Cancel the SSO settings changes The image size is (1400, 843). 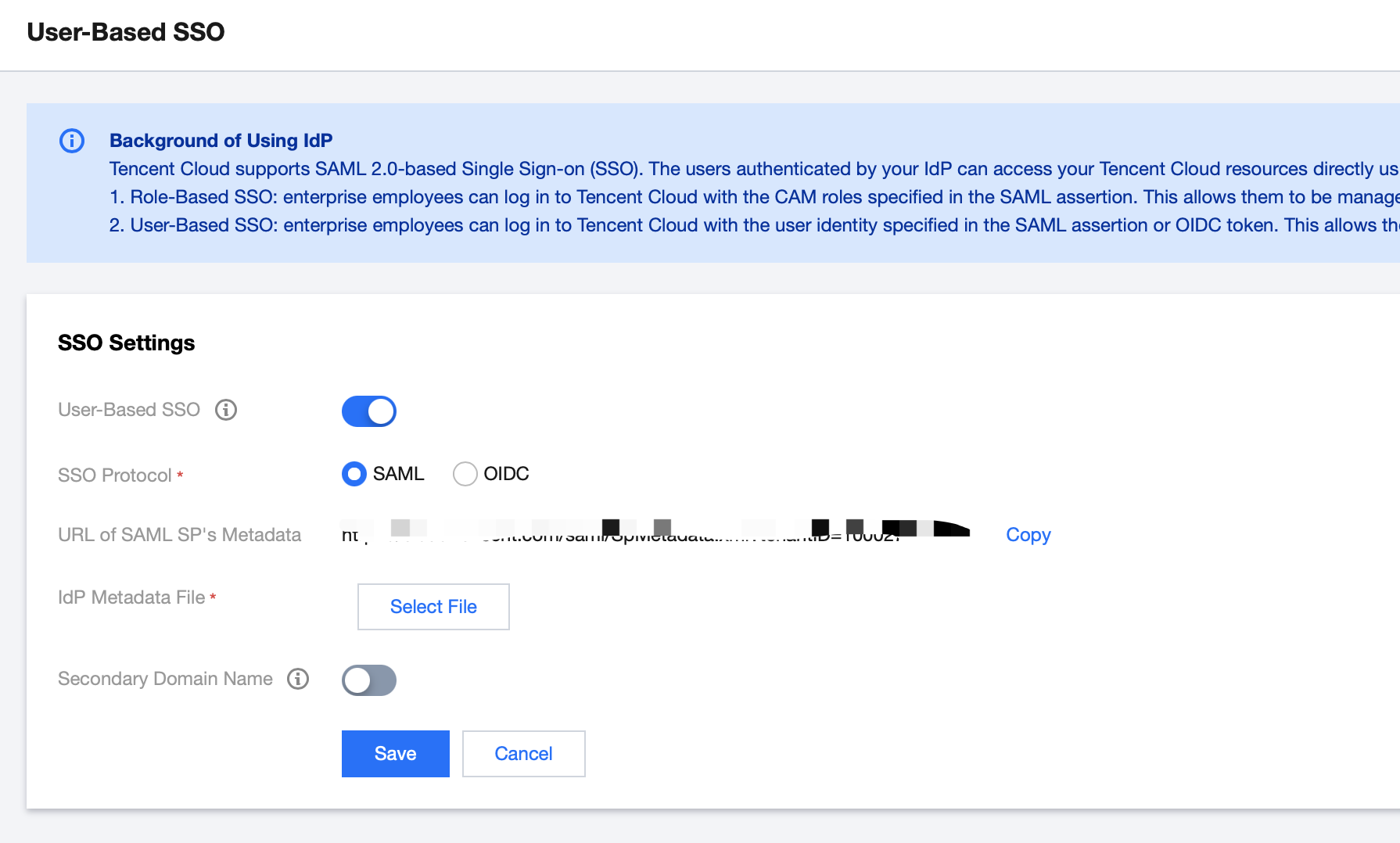[x=523, y=754]
